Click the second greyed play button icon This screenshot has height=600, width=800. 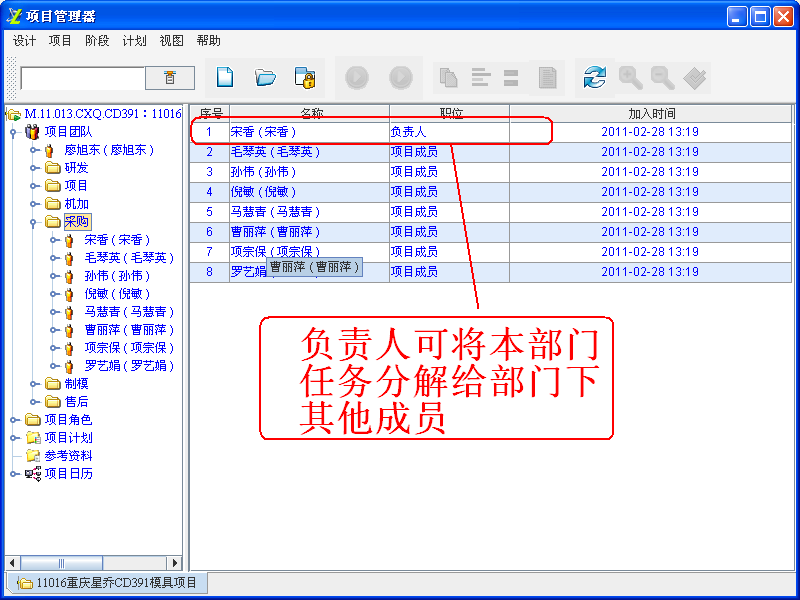click(x=401, y=78)
